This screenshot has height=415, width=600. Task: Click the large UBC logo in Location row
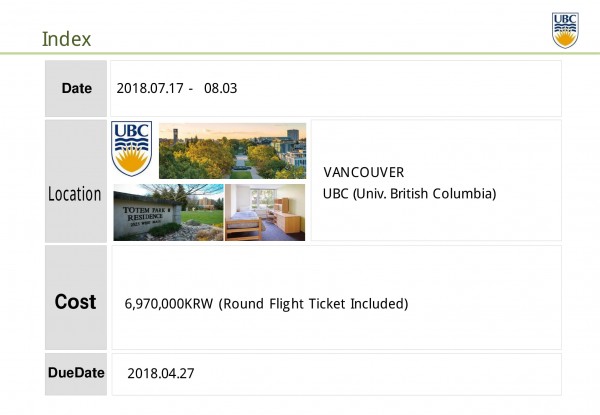132,149
